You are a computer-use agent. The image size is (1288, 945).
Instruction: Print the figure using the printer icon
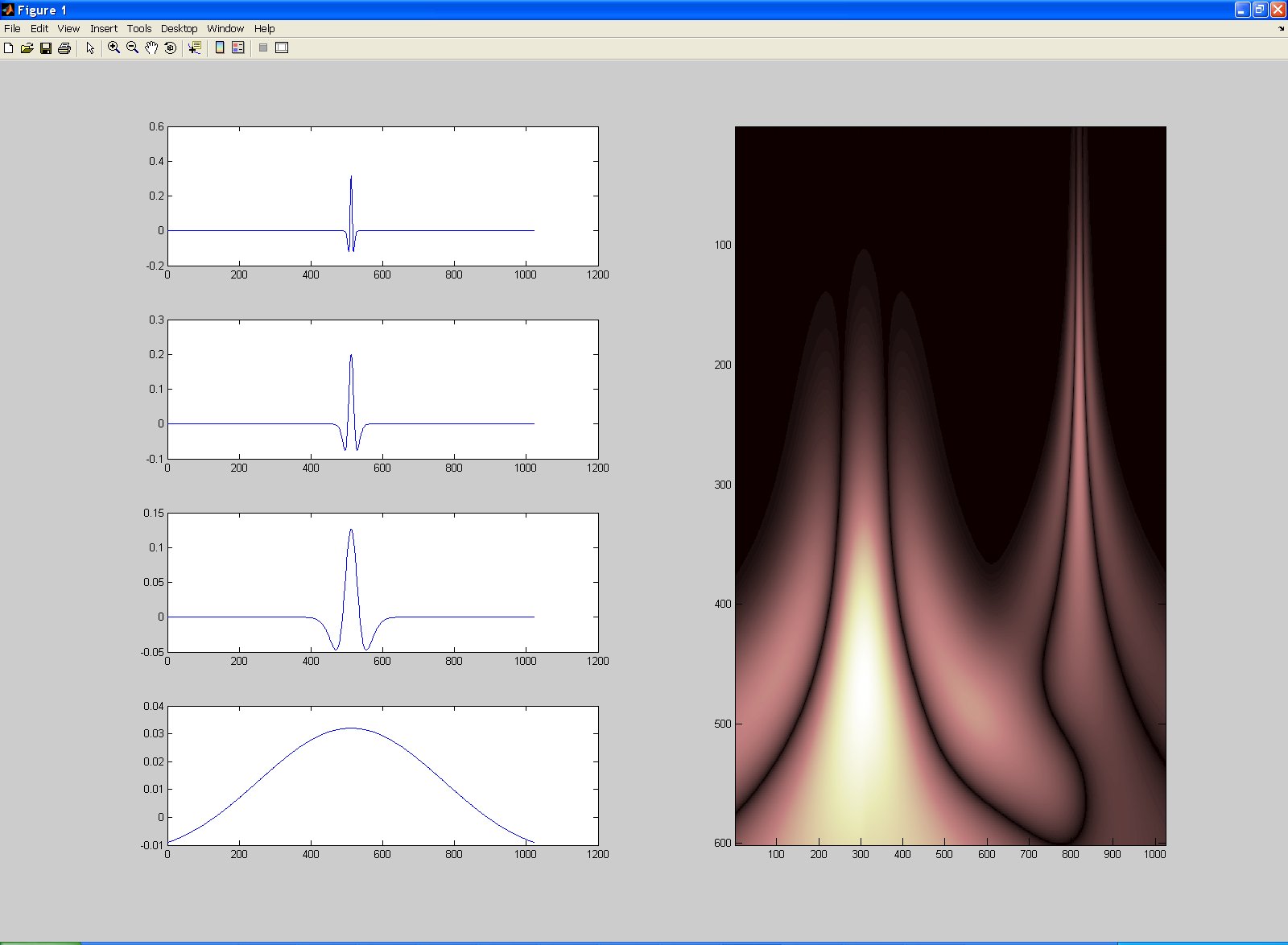[64, 48]
